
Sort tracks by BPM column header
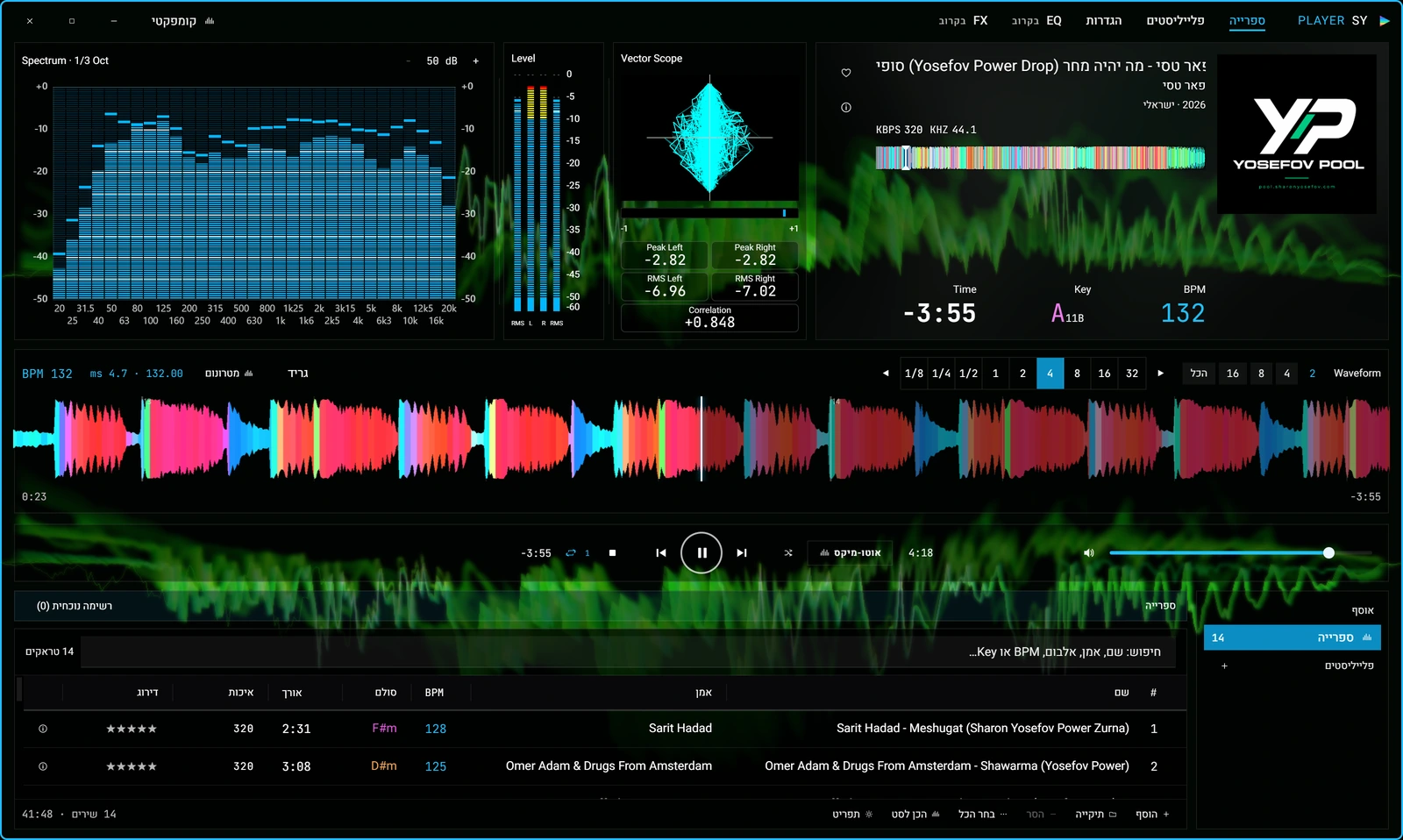tap(434, 693)
